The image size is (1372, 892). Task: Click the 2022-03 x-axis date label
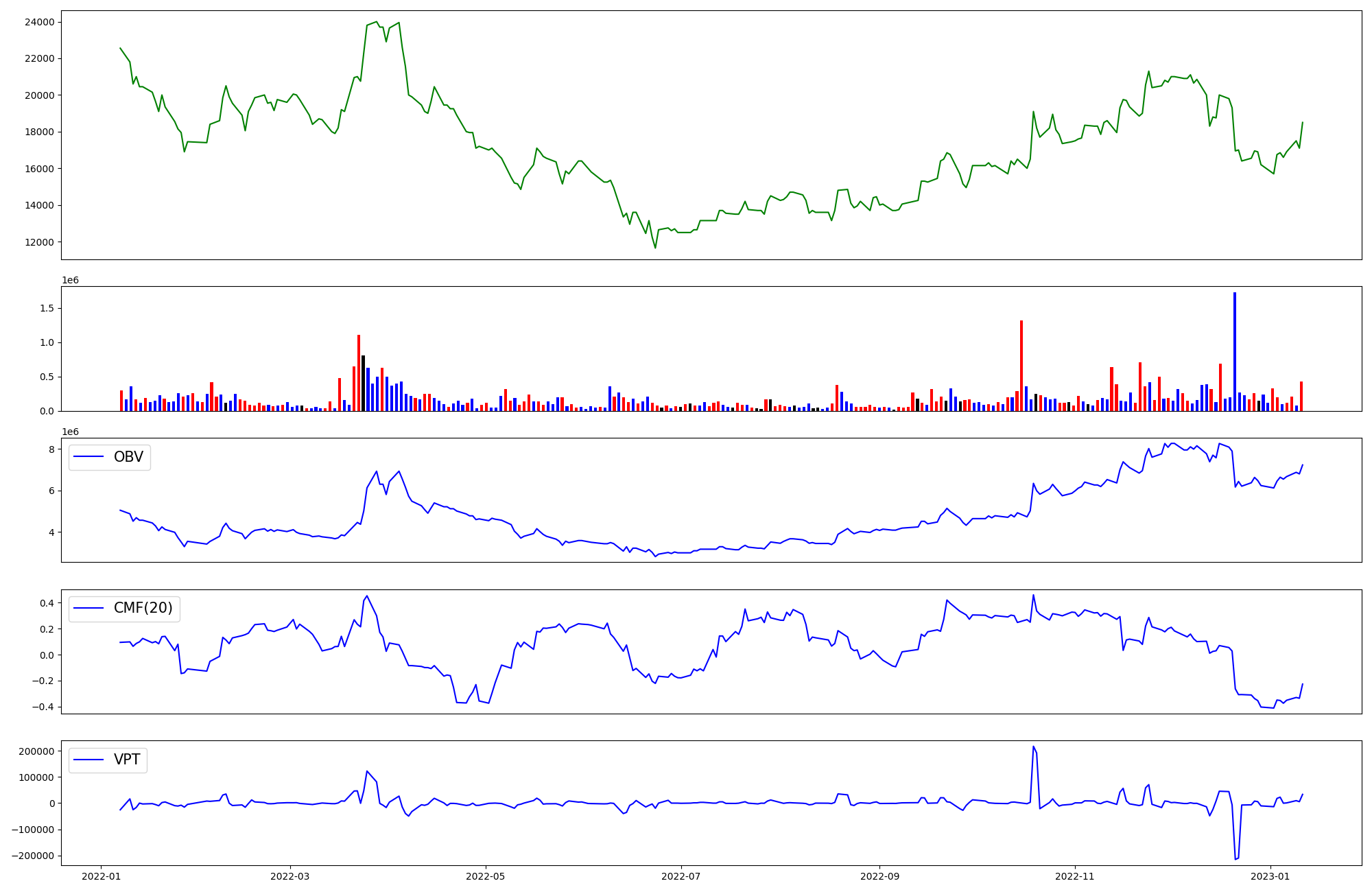click(x=290, y=876)
